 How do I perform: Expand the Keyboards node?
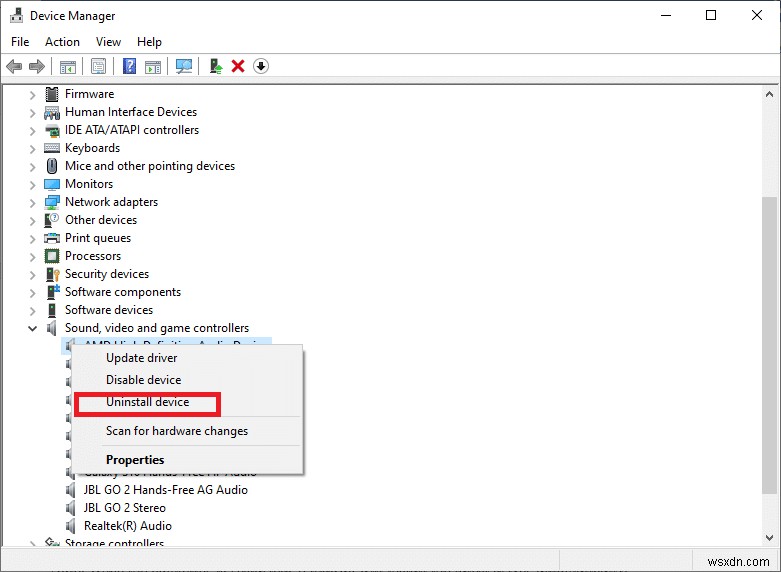[x=32, y=148]
